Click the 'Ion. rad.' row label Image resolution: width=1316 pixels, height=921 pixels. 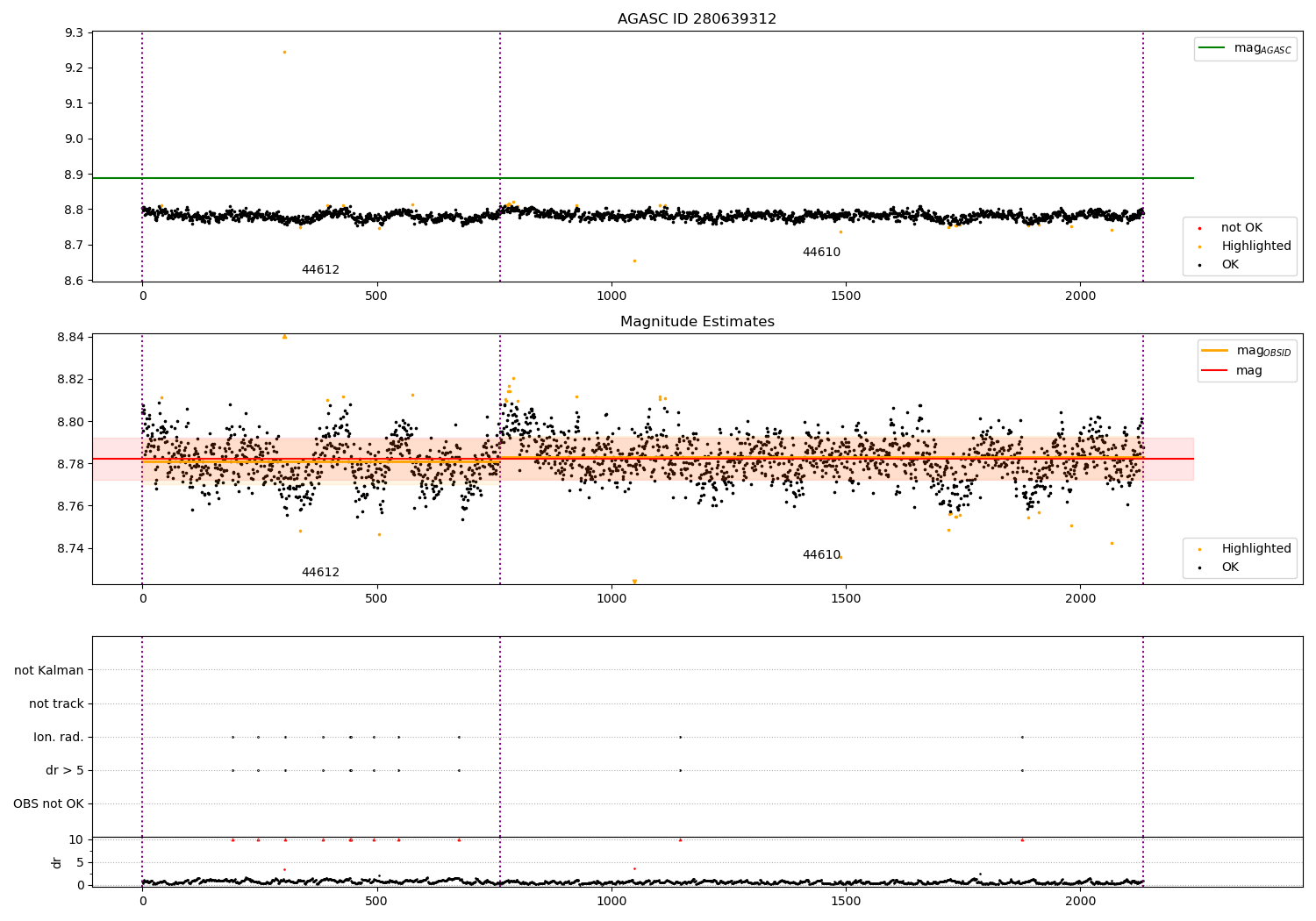[x=59, y=738]
